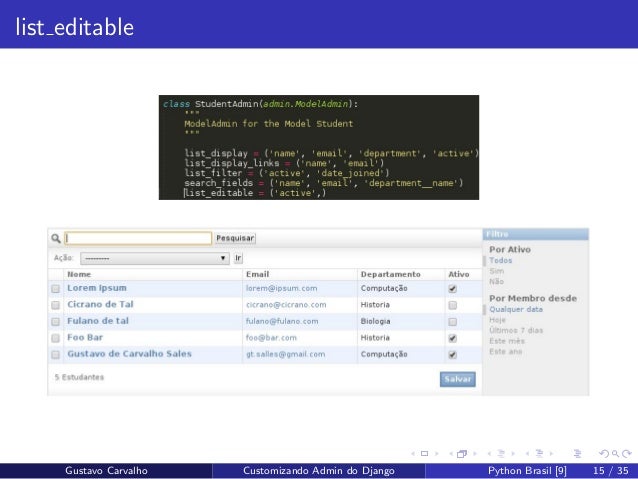Open the Ação action dropdown
Viewport: 638px width, 479px height.
[155, 258]
